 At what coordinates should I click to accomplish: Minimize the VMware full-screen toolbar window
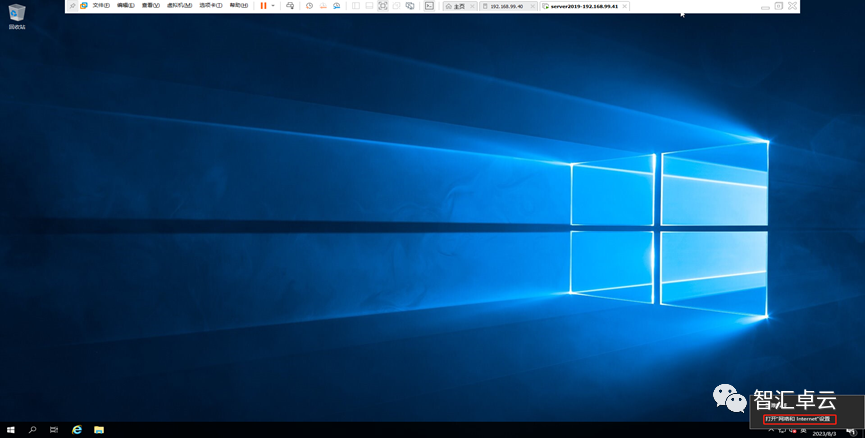765,6
